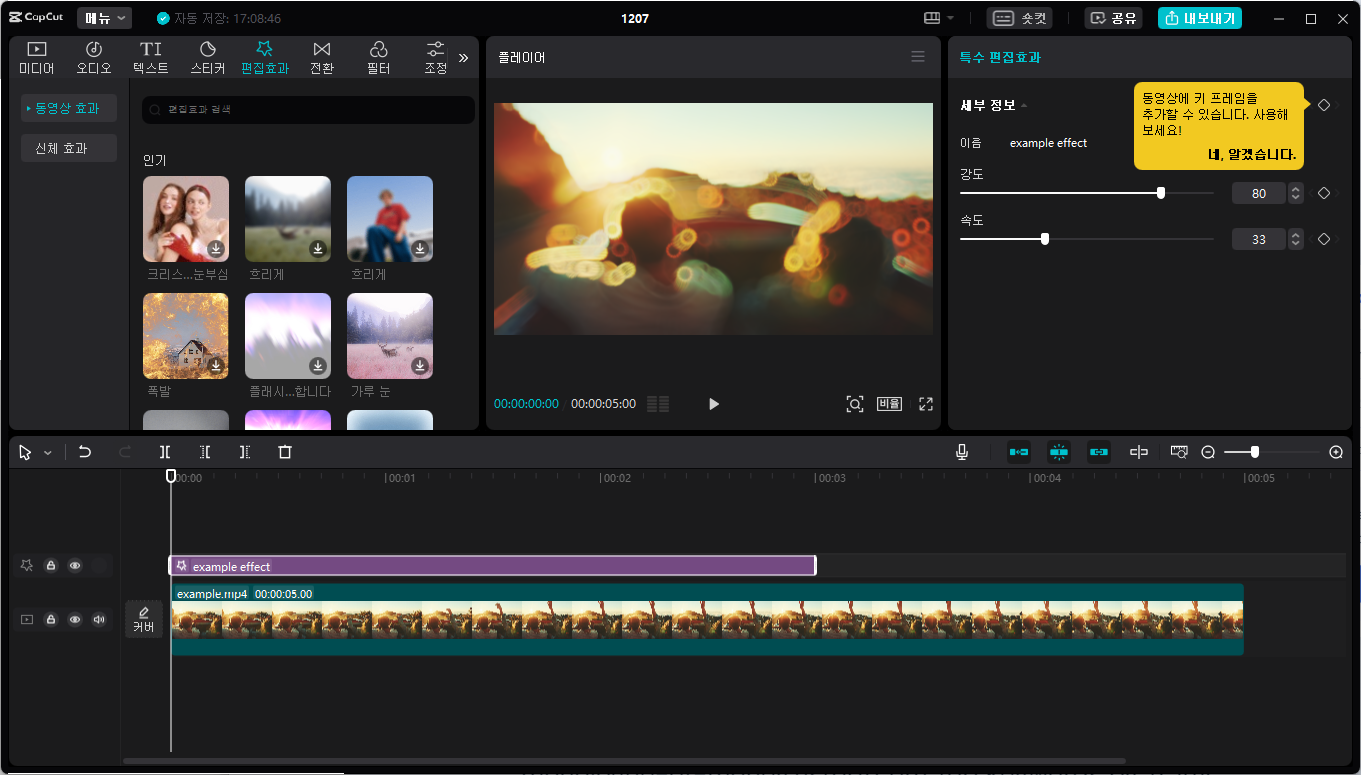Image resolution: width=1361 pixels, height=775 pixels.
Task: Click the 커버 cover button
Action: tap(144, 620)
